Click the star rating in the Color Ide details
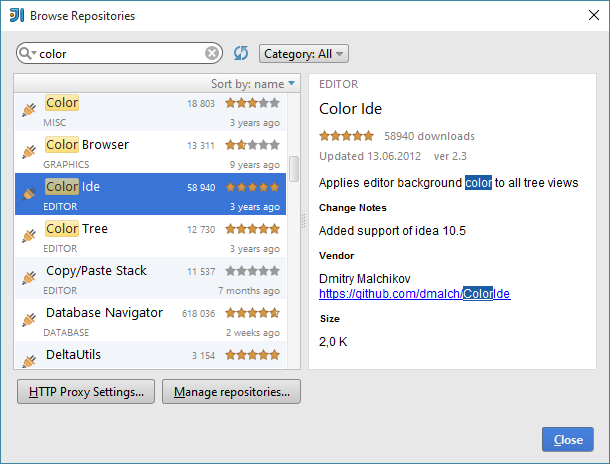The image size is (610, 464). 346,136
